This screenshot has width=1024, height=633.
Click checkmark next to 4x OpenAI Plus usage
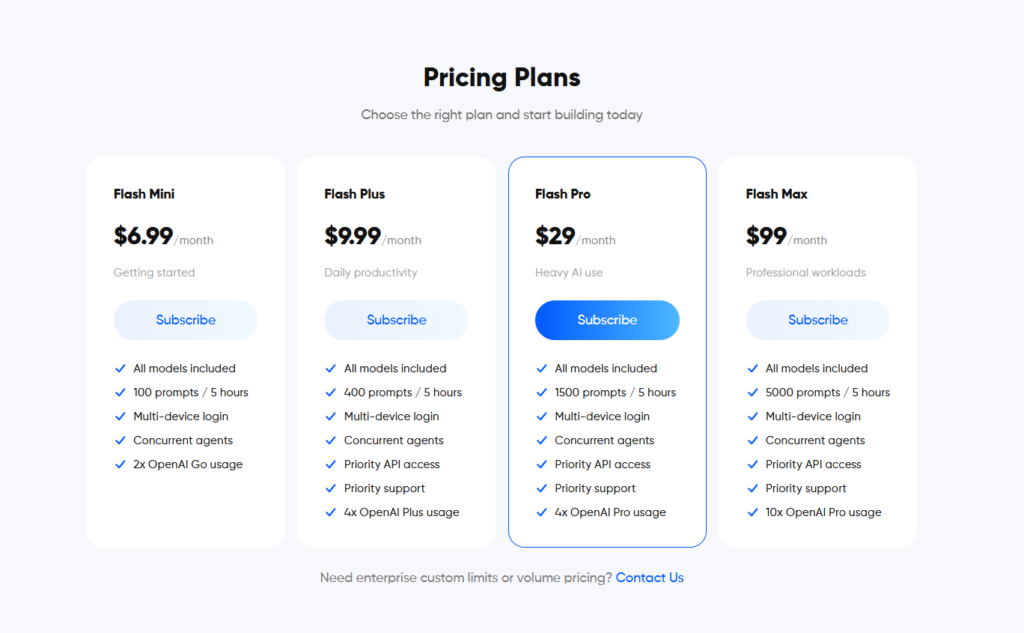tap(332, 513)
